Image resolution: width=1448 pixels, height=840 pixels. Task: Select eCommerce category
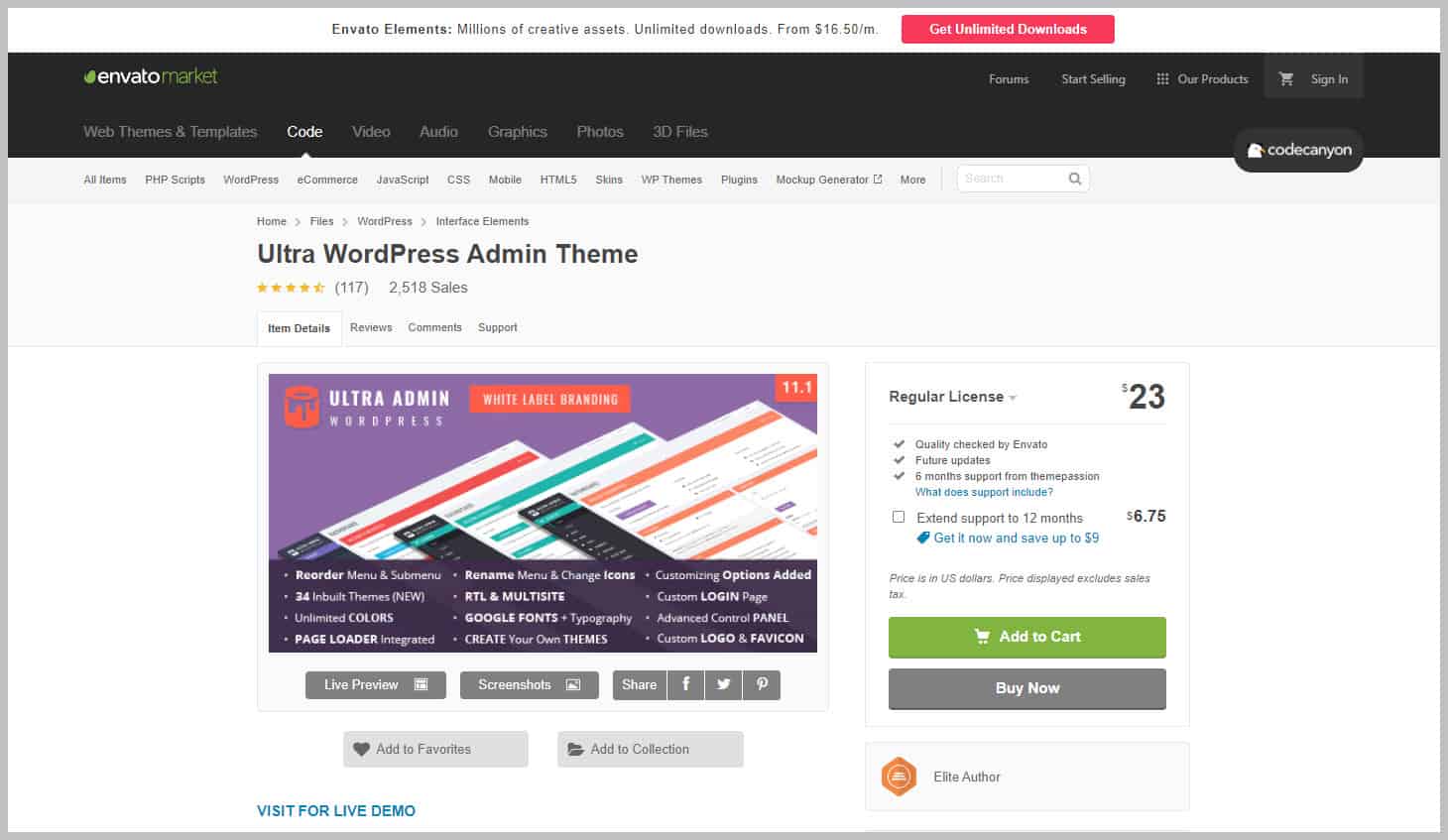pyautogui.click(x=327, y=180)
